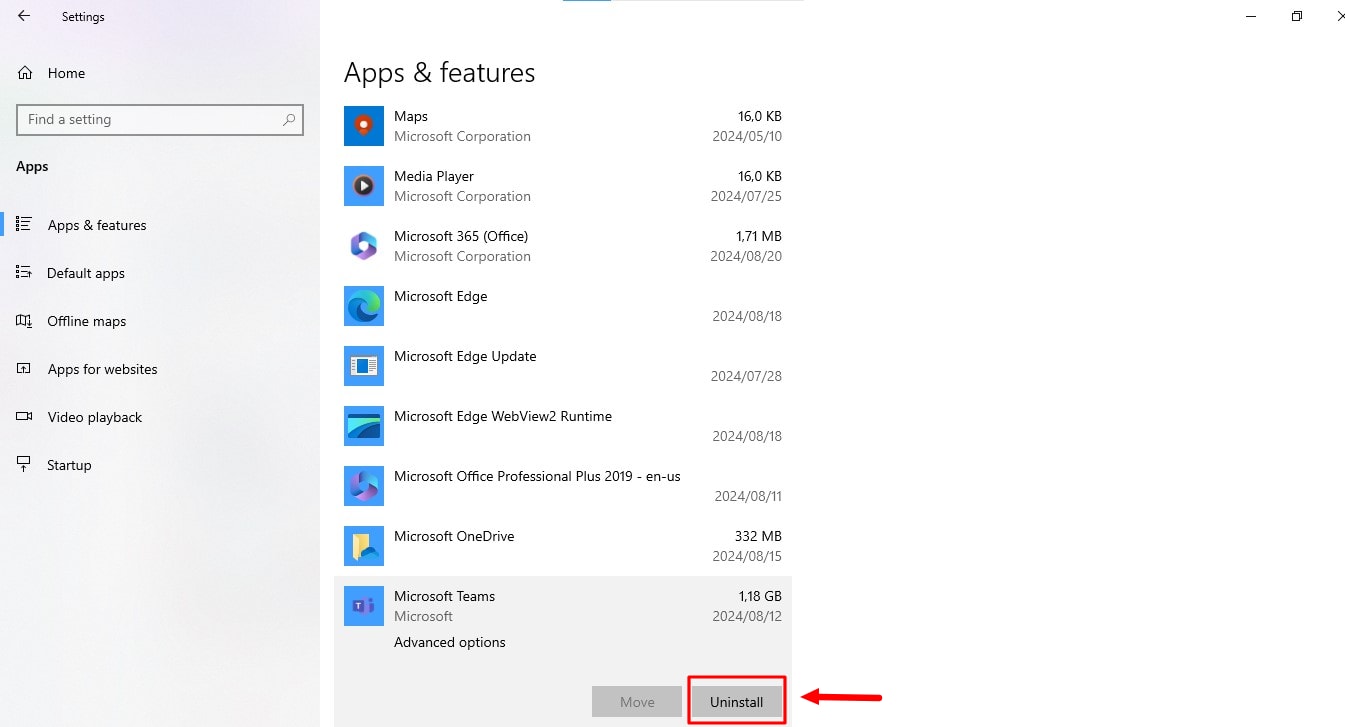Click the Apps for websites sidebar icon
The height and width of the screenshot is (727, 1345).
(x=25, y=368)
